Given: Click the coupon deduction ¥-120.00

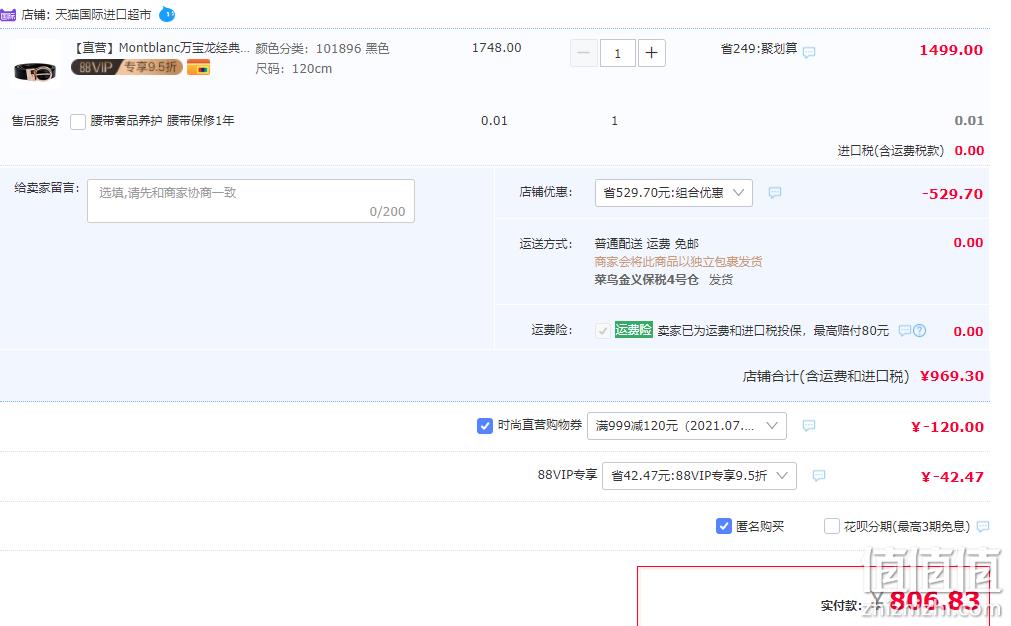Looking at the screenshot, I should pyautogui.click(x=947, y=427).
